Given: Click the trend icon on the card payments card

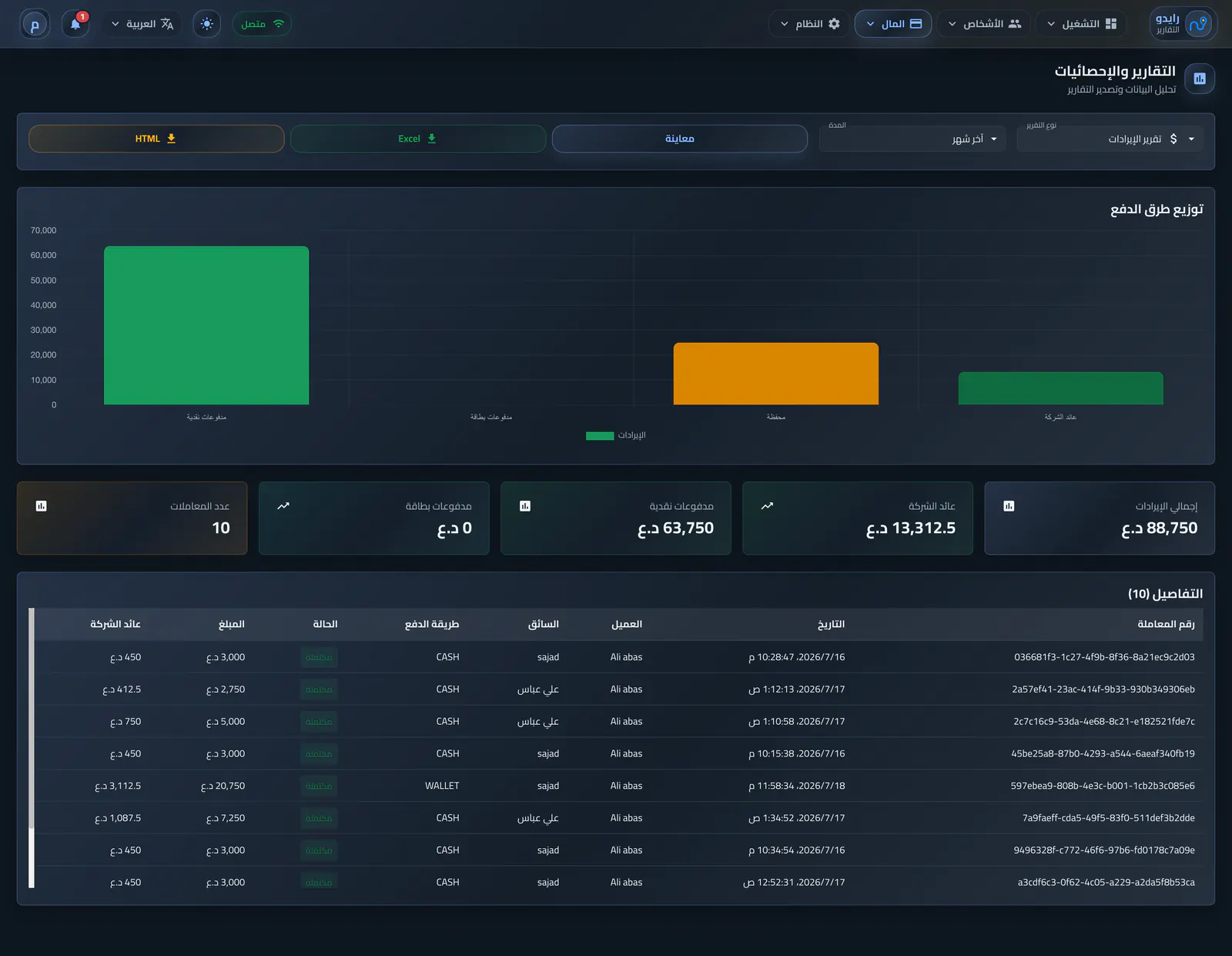Looking at the screenshot, I should [x=283, y=506].
